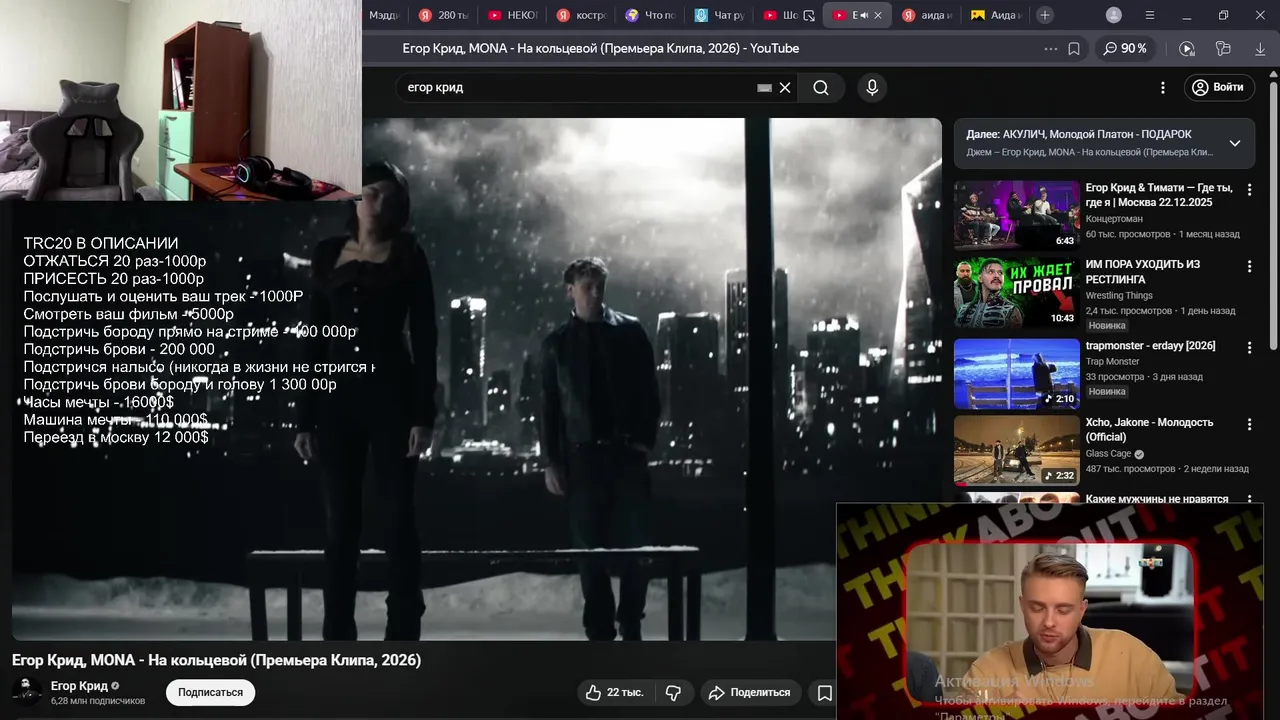
Task: Click the 90 % zoom indicator
Action: click(x=1125, y=48)
